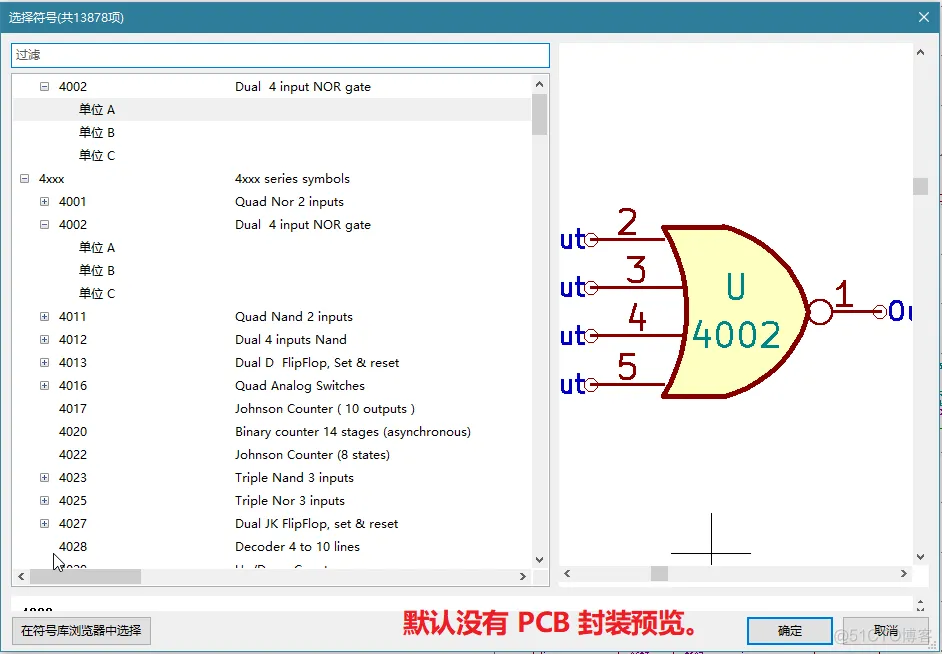Click the preview pane scroll-left arrow
942x654 pixels.
[x=567, y=574]
